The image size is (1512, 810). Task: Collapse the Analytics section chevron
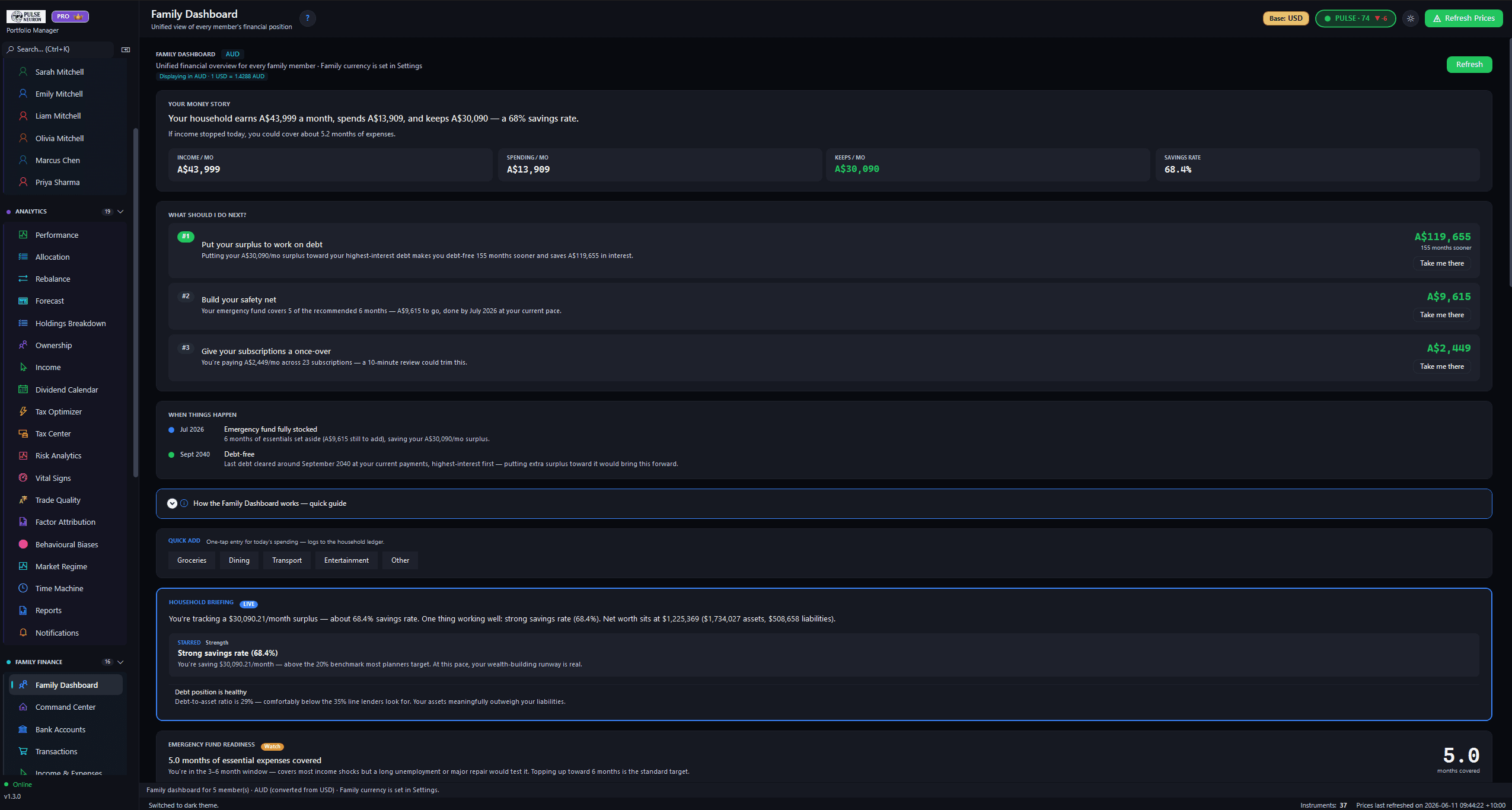point(120,212)
